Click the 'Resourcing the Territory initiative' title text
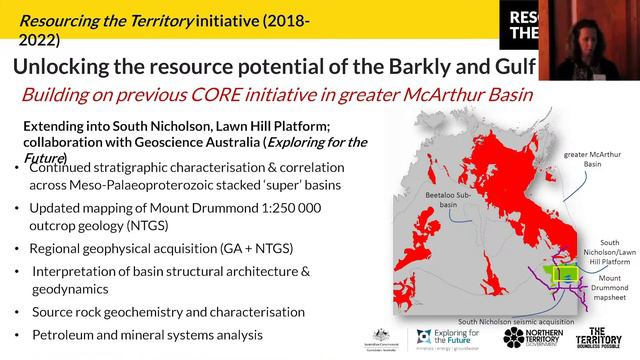 (x=164, y=30)
